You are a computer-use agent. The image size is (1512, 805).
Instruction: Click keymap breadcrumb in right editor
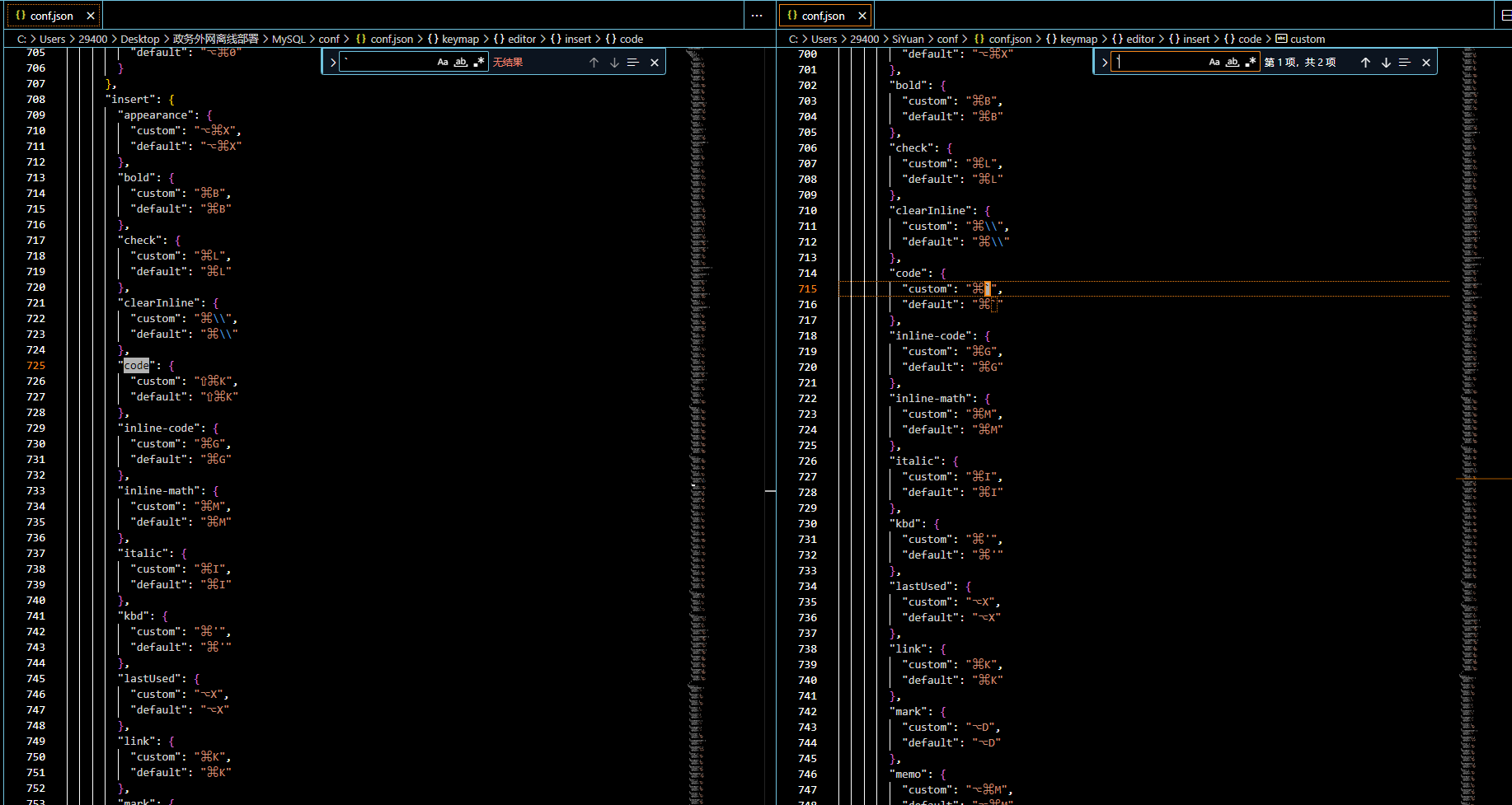click(x=1071, y=39)
